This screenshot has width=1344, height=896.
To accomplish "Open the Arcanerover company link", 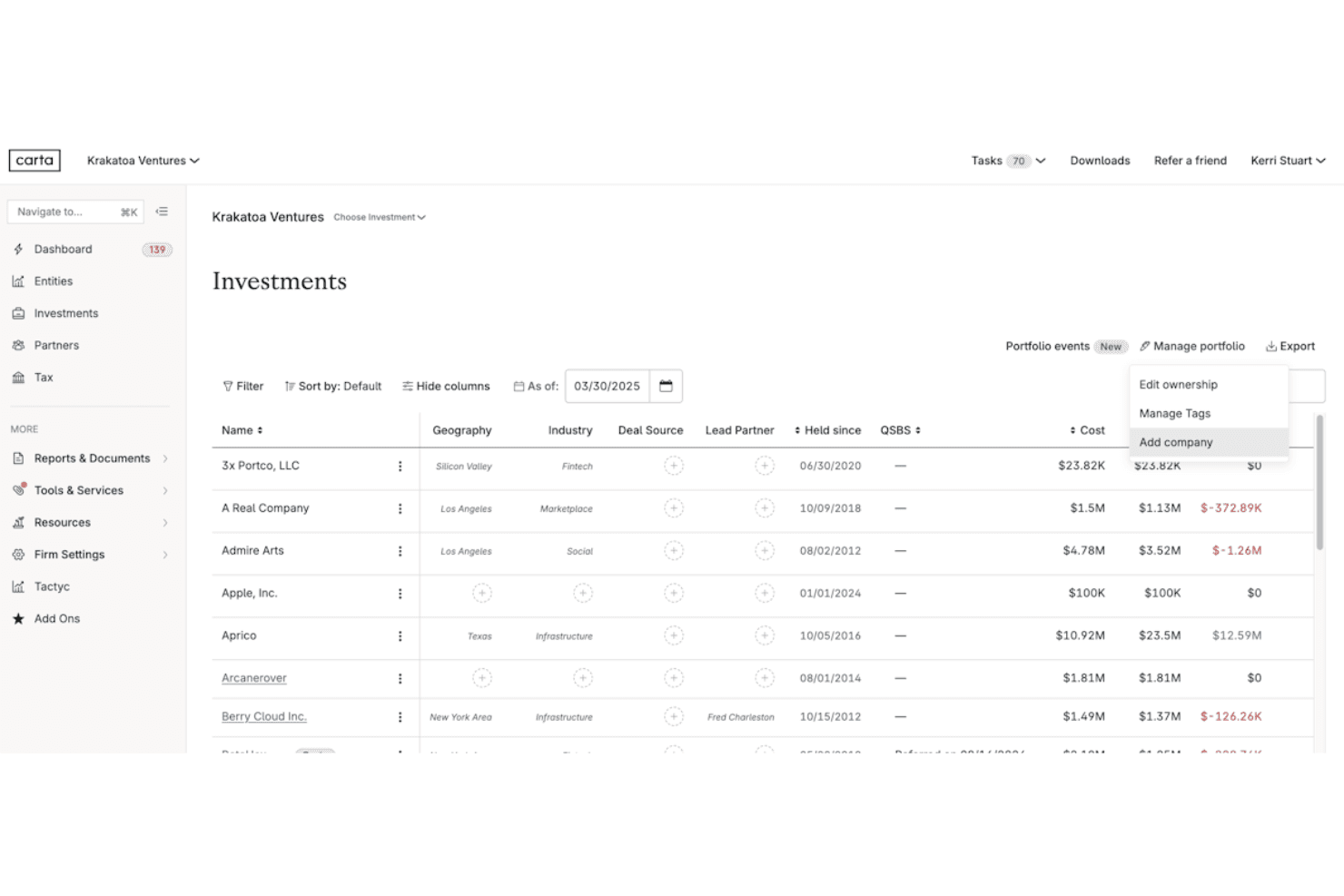I will (x=254, y=678).
